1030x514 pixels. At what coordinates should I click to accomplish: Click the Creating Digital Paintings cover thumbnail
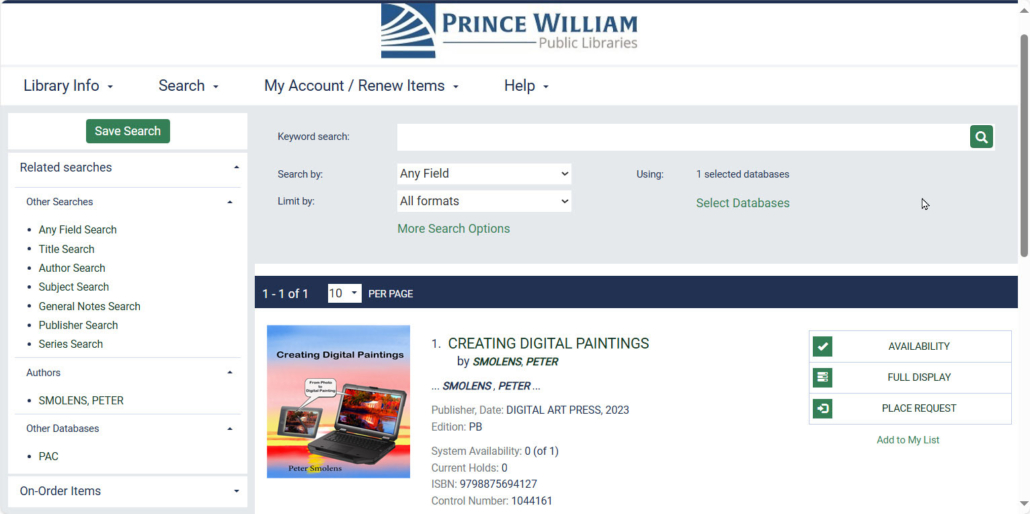point(338,401)
